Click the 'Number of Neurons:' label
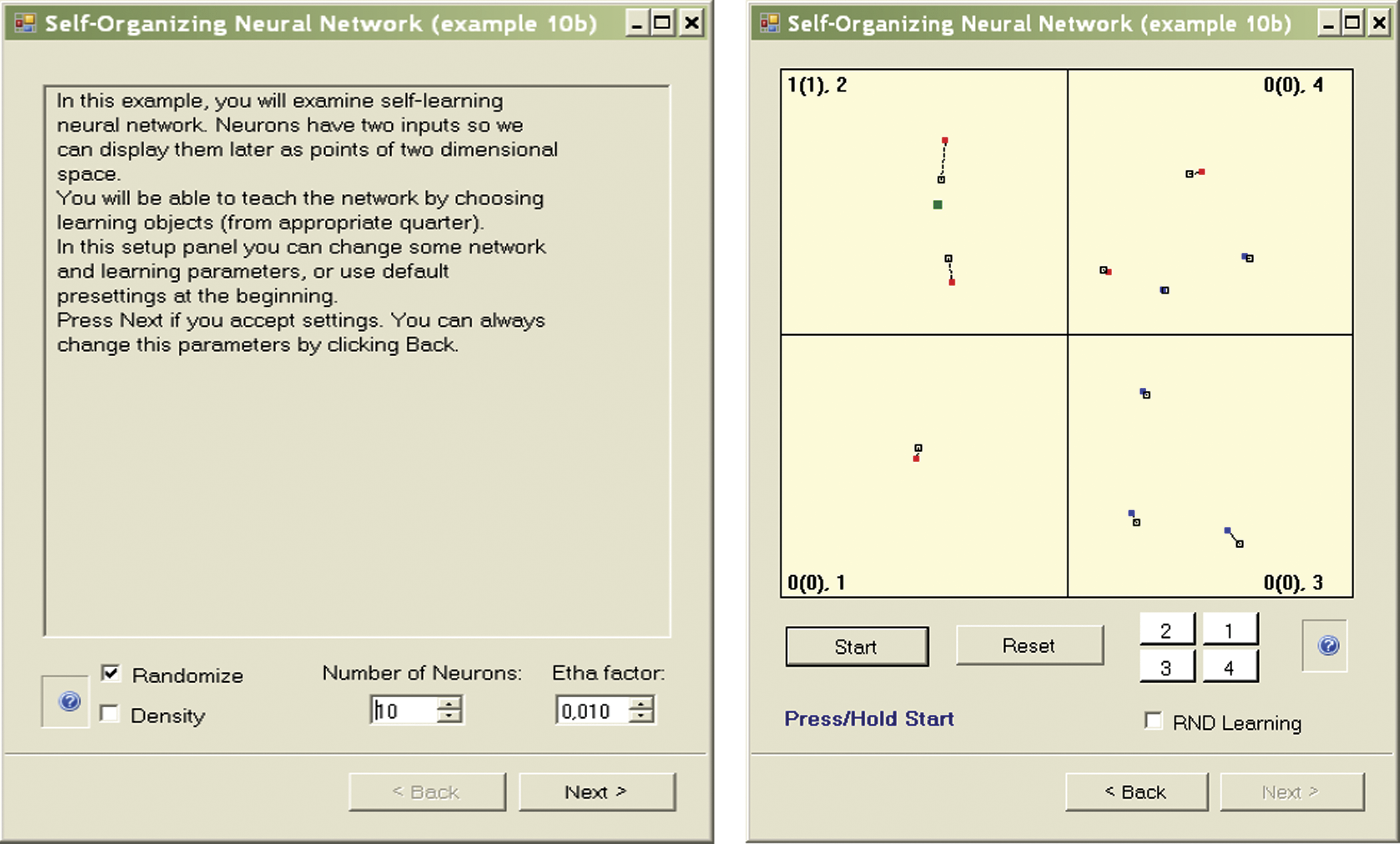This screenshot has width=1400, height=844. click(422, 673)
